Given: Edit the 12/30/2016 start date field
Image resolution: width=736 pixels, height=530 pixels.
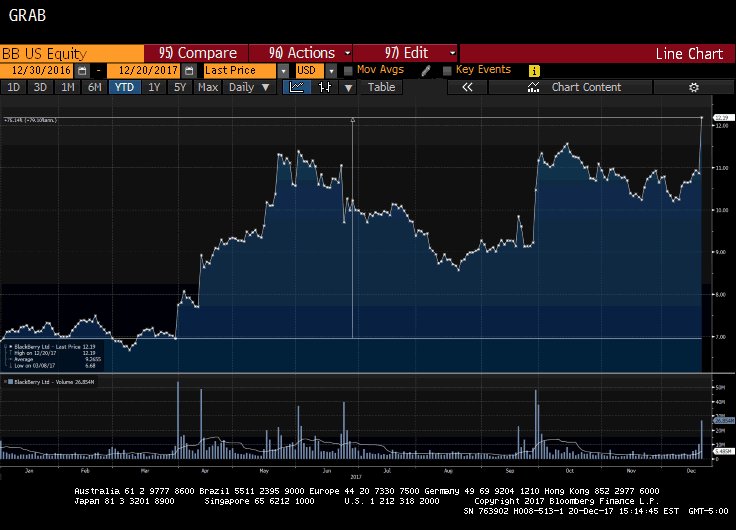Looking at the screenshot, I should [37, 71].
